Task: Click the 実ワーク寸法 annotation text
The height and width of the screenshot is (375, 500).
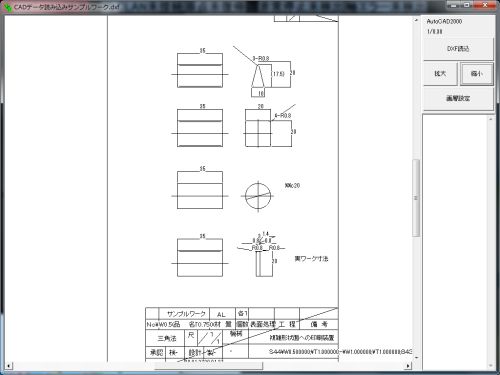Action: coord(311,259)
